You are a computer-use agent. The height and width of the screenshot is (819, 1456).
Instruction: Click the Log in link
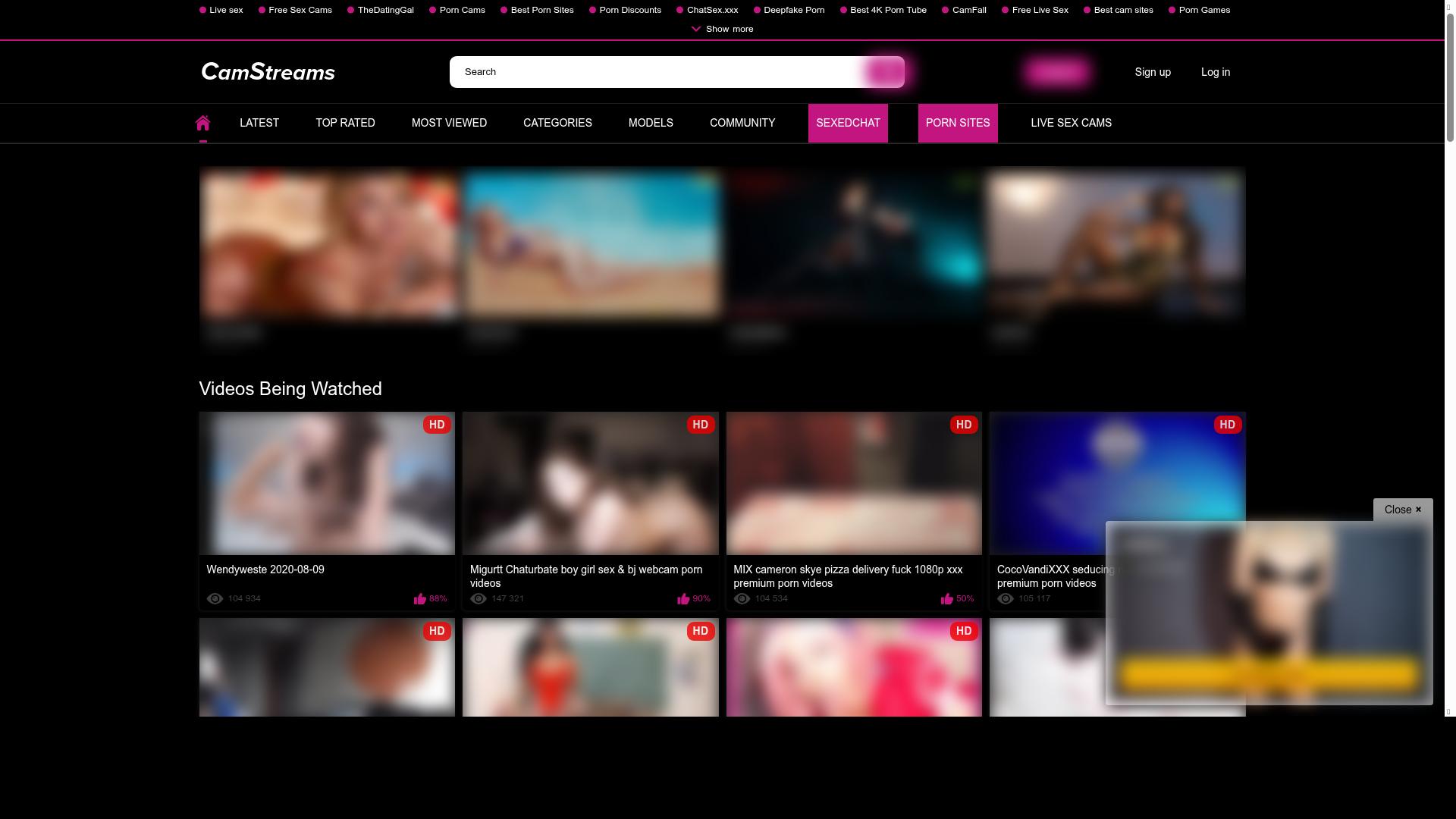tap(1215, 72)
